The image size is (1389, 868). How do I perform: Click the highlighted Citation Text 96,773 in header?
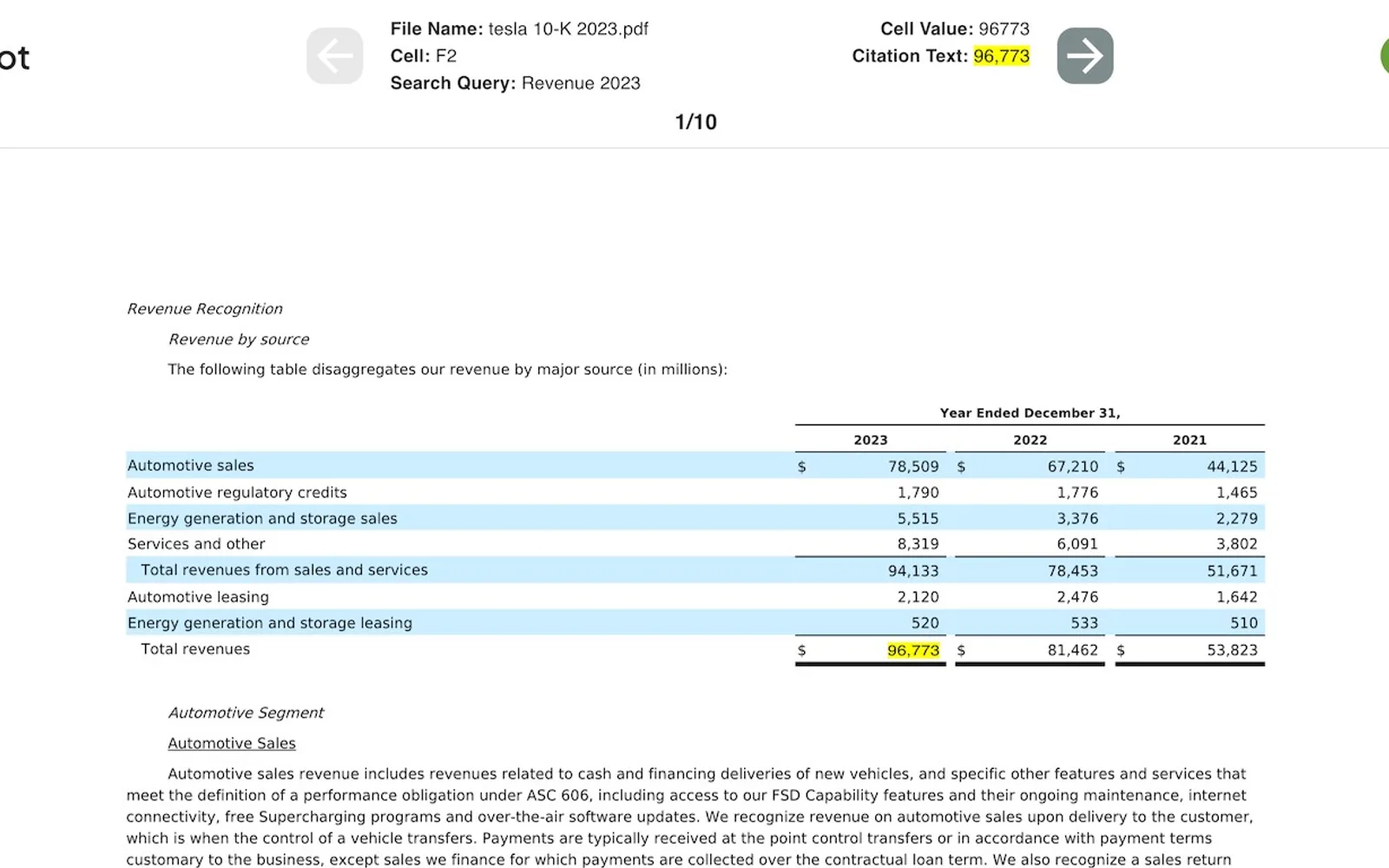click(1002, 56)
